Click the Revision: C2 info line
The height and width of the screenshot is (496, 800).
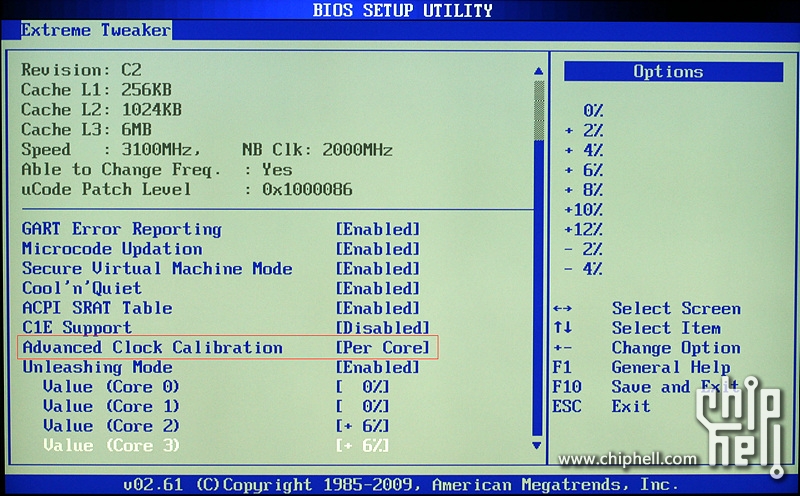pos(82,70)
